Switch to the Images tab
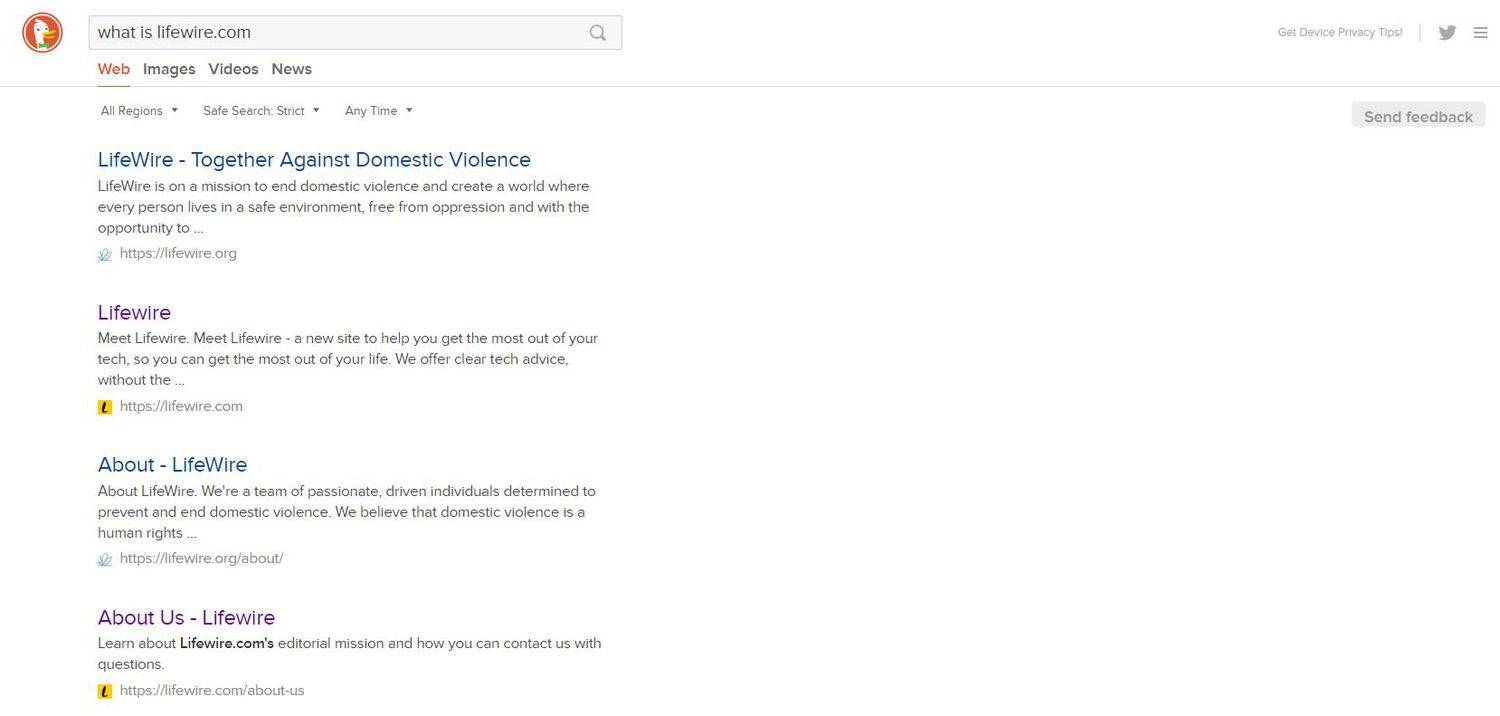 [x=169, y=69]
